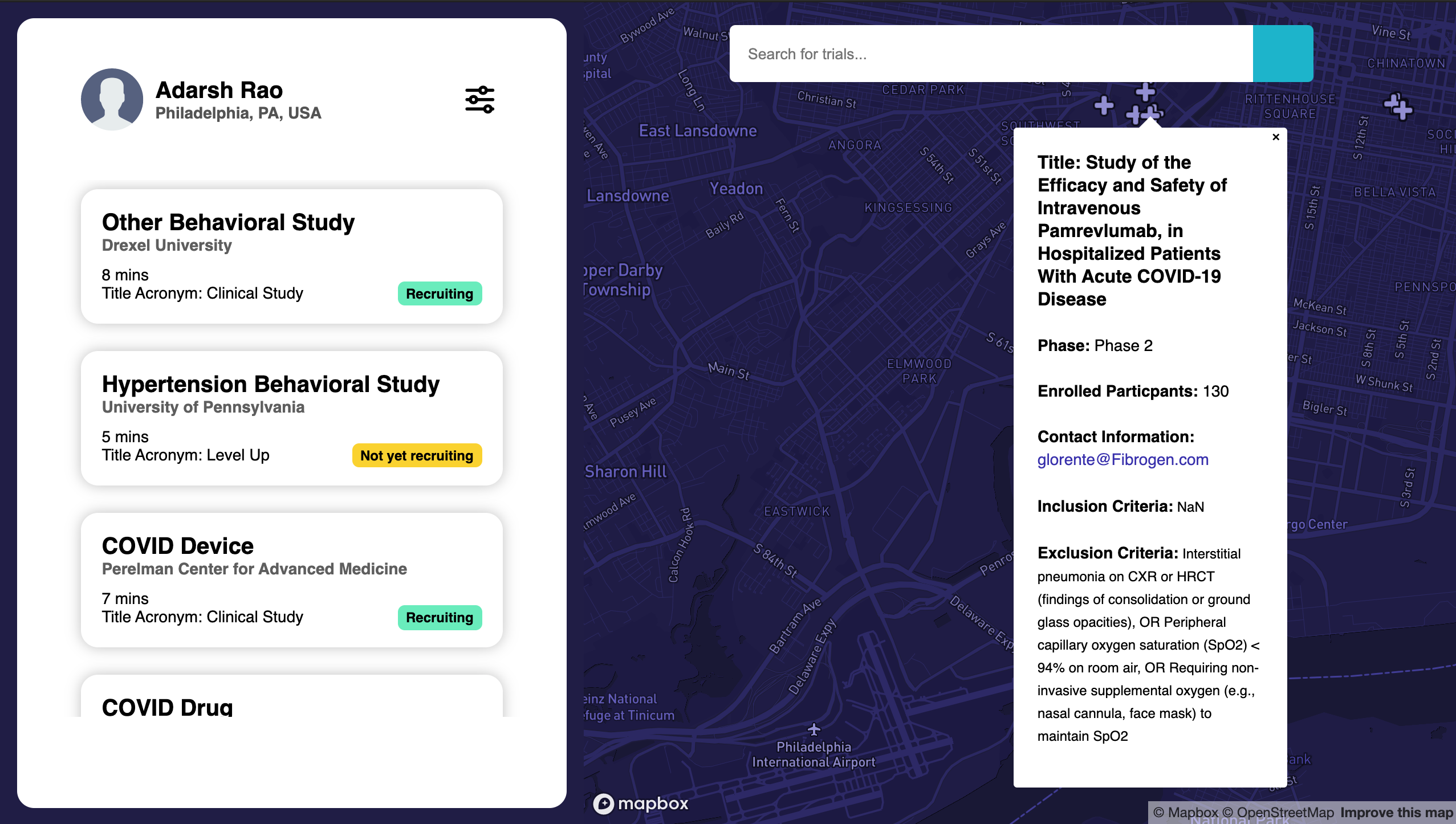The image size is (1456, 824).
Task: Open the Other Behavioral Study card
Action: (291, 256)
